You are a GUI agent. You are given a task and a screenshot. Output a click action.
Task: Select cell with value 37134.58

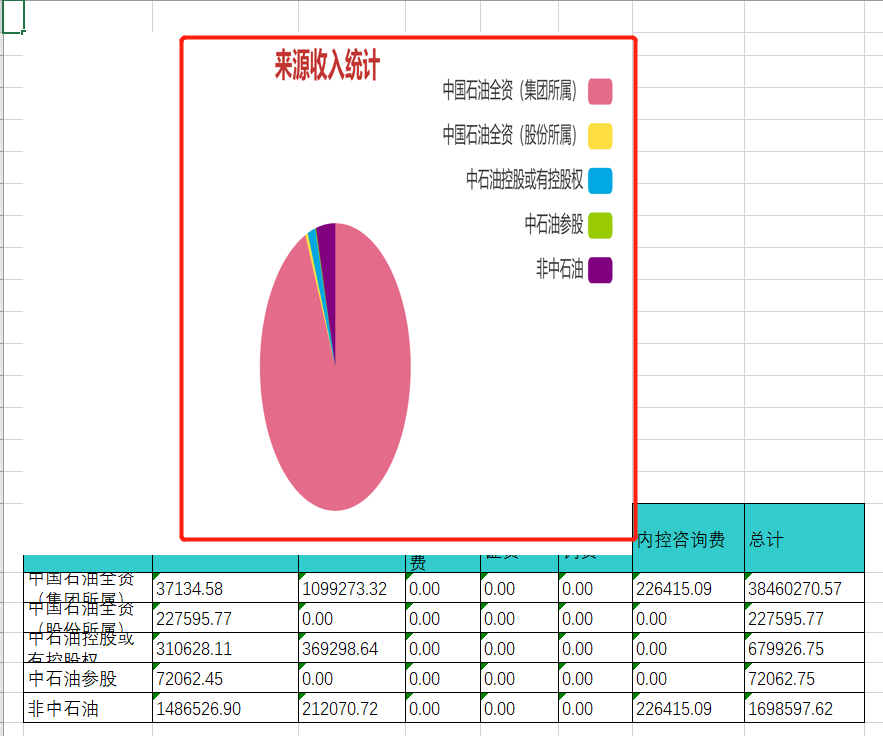coord(225,588)
